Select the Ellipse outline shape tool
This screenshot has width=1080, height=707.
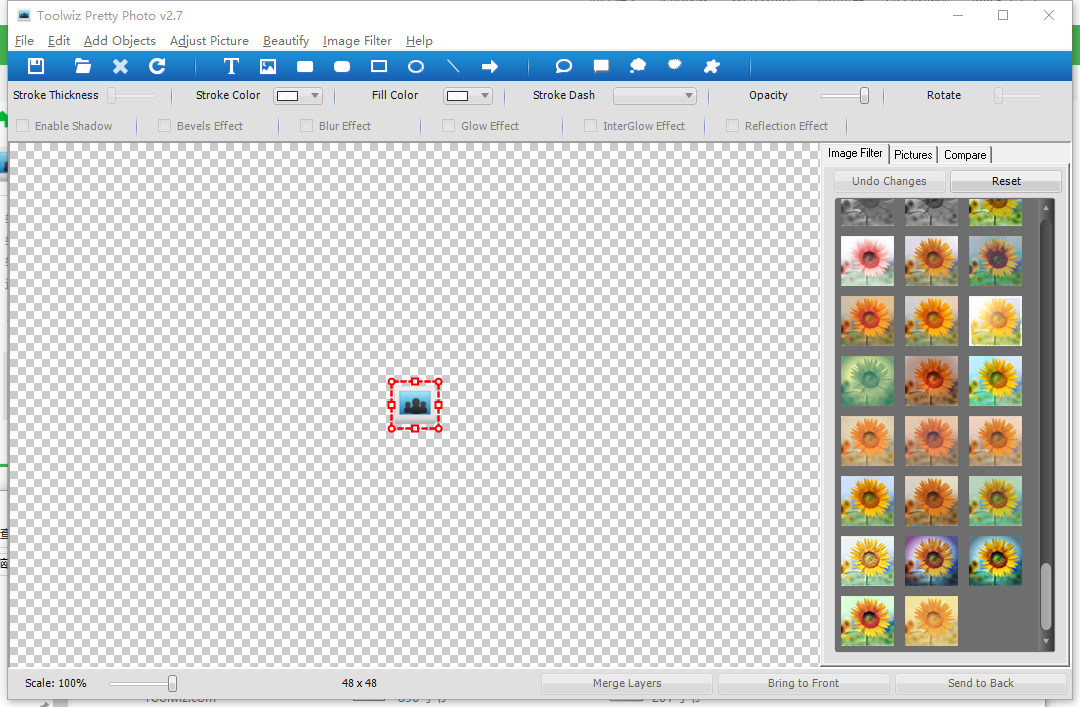[x=415, y=66]
